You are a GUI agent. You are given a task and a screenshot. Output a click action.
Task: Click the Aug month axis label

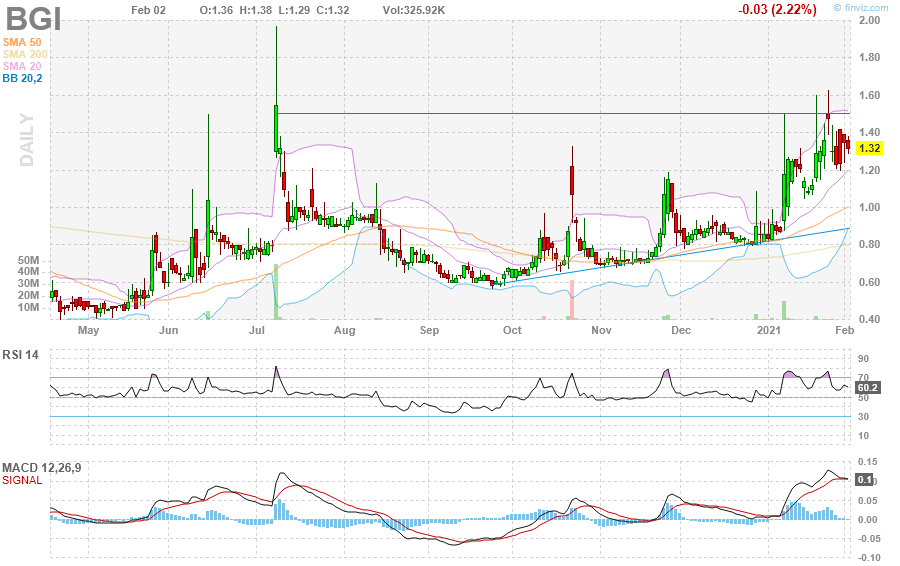[x=344, y=330]
